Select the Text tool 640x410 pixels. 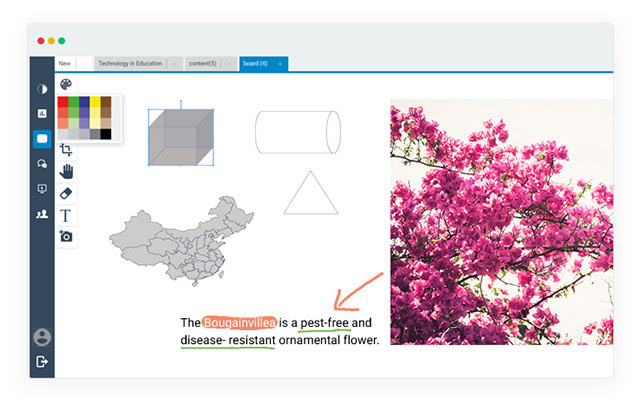coord(66,215)
